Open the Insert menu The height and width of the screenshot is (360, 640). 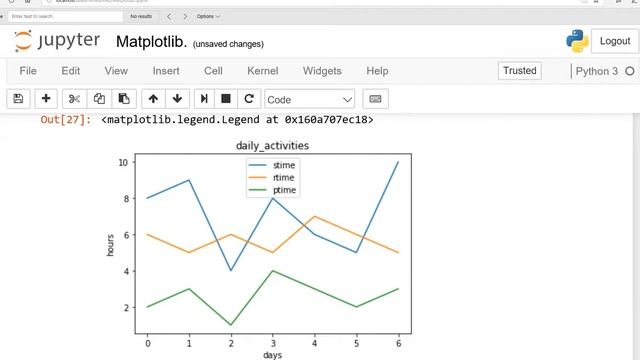point(166,71)
